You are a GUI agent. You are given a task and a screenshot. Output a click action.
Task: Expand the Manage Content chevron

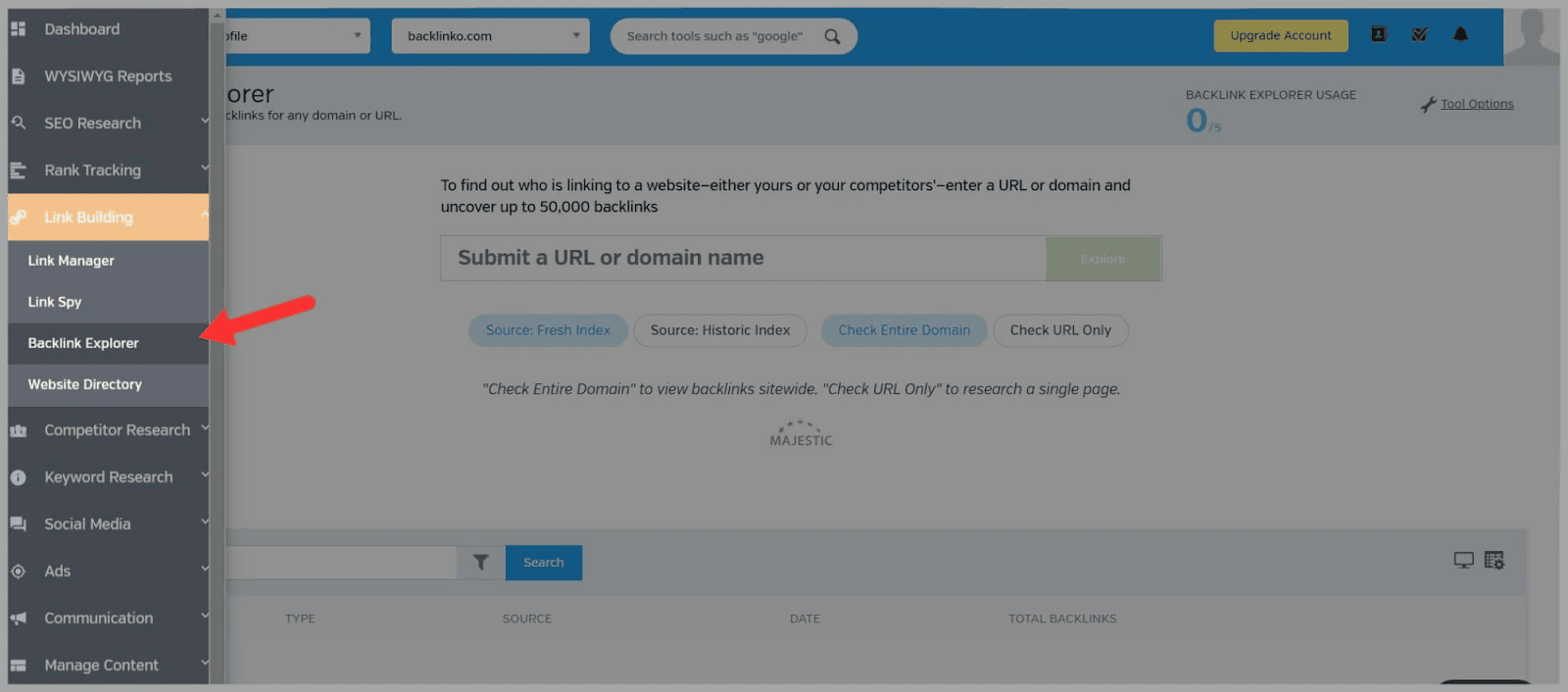(205, 663)
